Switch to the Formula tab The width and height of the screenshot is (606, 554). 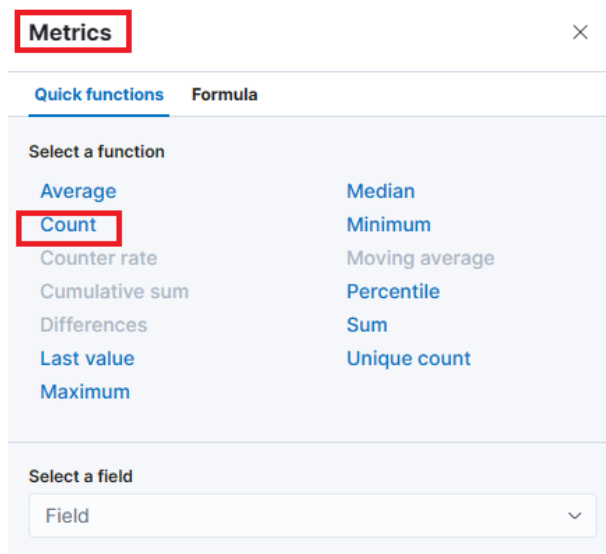coord(224,95)
